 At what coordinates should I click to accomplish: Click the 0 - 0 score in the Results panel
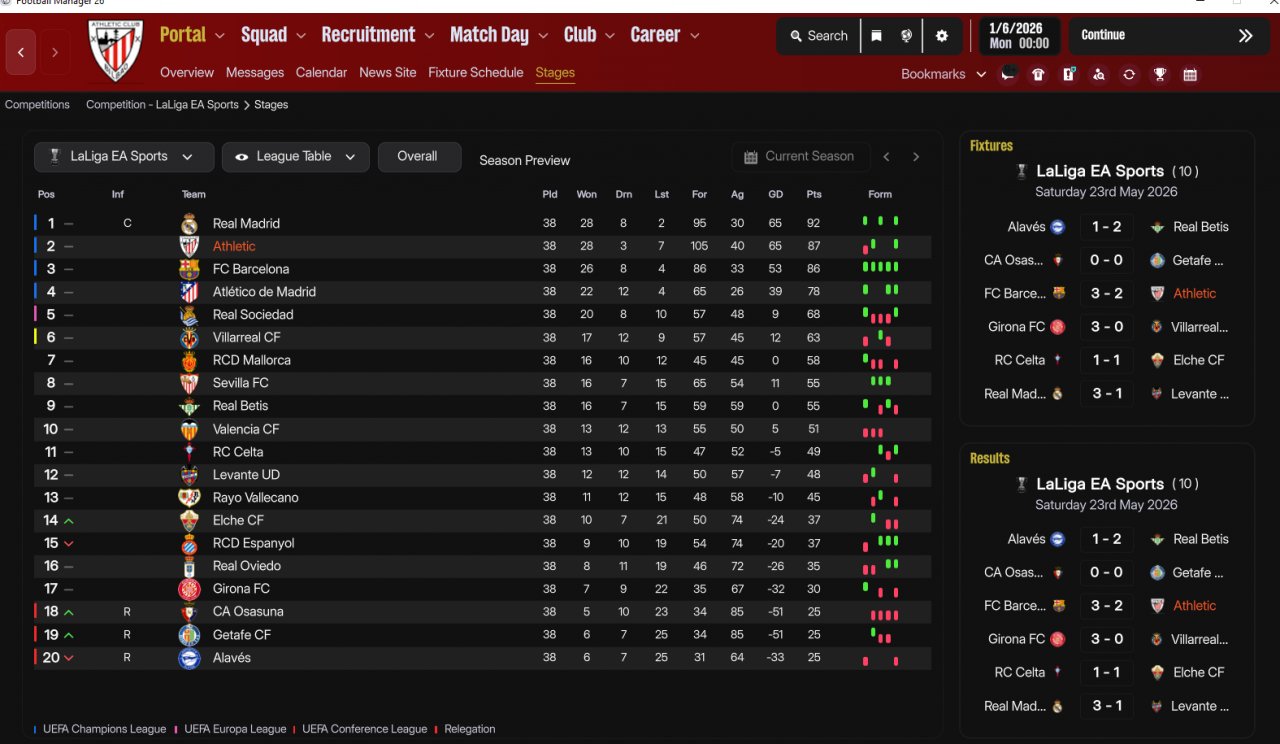pyautogui.click(x=1107, y=572)
